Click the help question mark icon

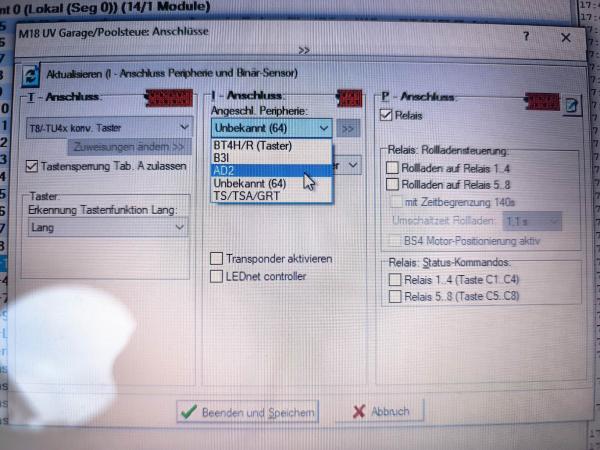[527, 35]
